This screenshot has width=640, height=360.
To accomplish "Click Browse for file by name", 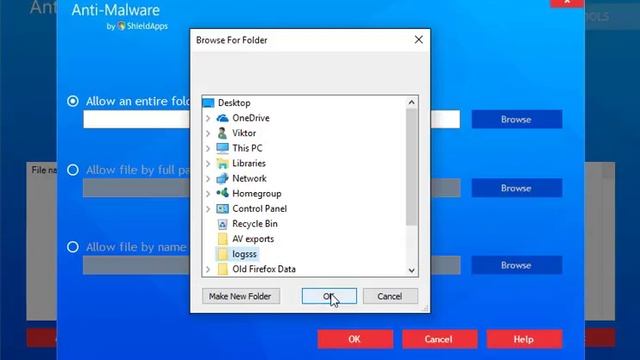I will (x=517, y=265).
